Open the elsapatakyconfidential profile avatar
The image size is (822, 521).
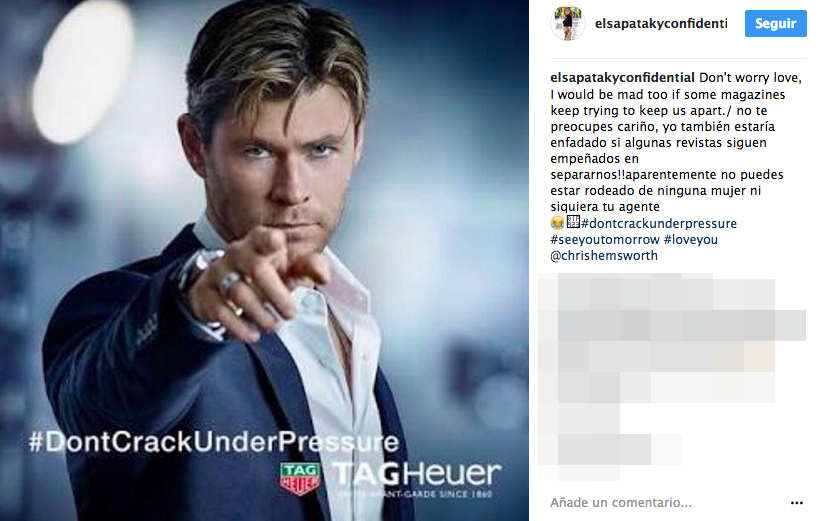(568, 24)
